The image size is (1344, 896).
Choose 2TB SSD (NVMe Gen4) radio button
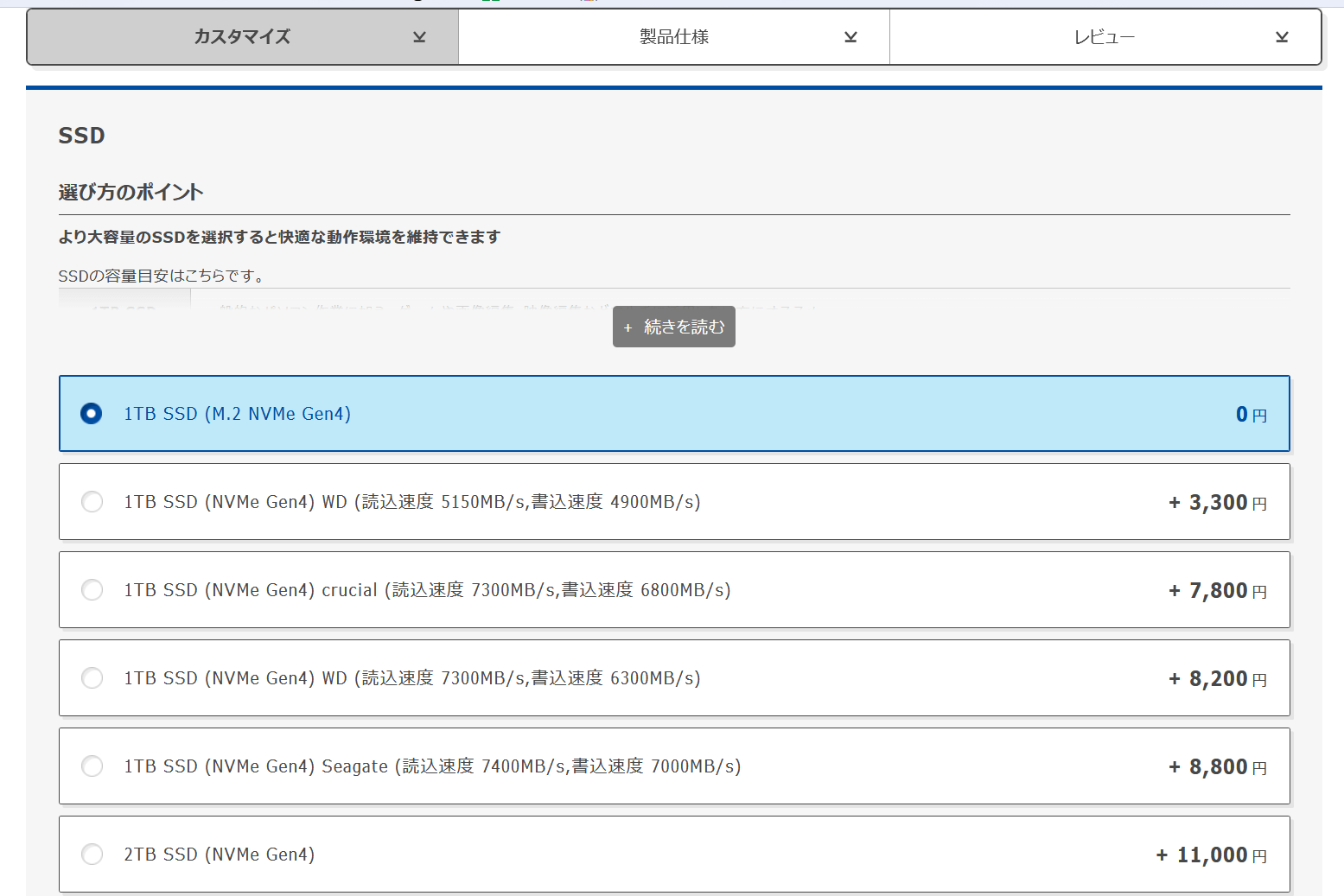(x=92, y=855)
